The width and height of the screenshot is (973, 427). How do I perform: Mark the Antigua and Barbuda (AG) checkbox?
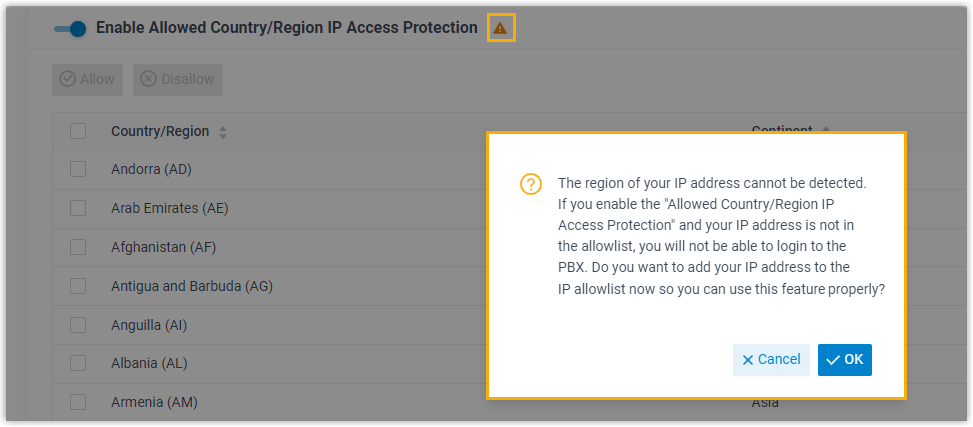click(x=78, y=286)
